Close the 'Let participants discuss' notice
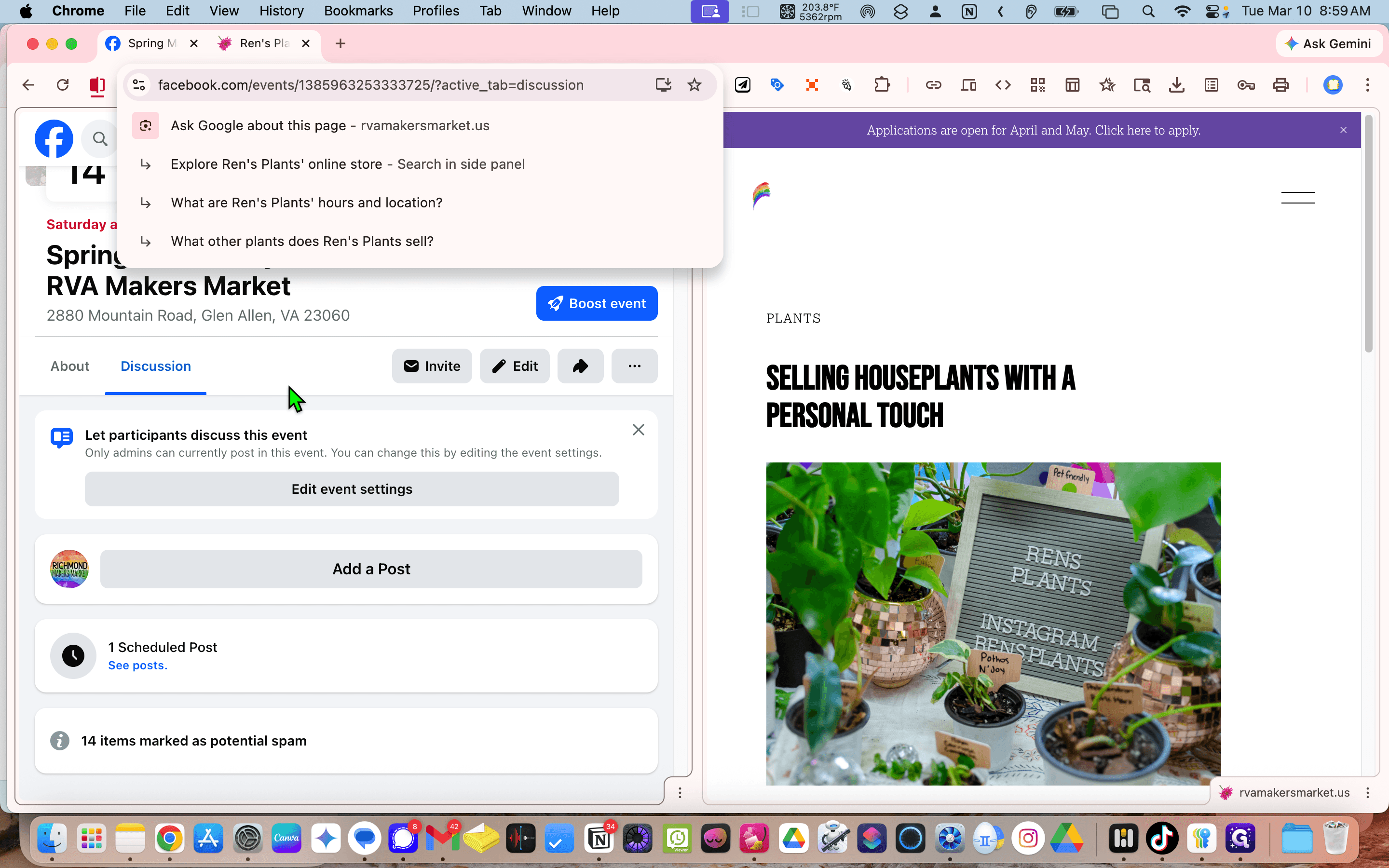The image size is (1389, 868). click(x=638, y=430)
